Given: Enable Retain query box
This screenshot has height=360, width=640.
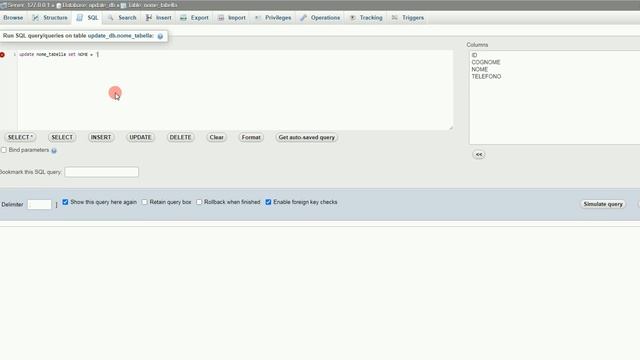Looking at the screenshot, I should [x=144, y=202].
